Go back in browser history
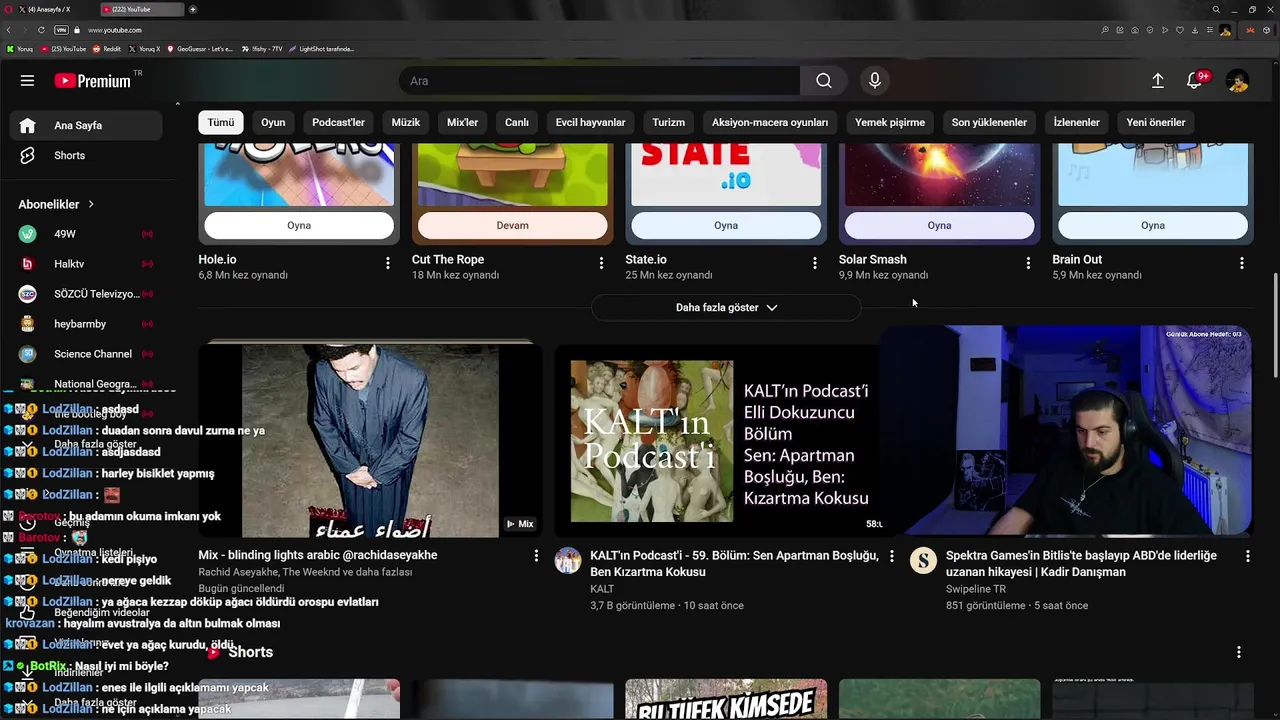The width and height of the screenshot is (1280, 720). click(8, 30)
